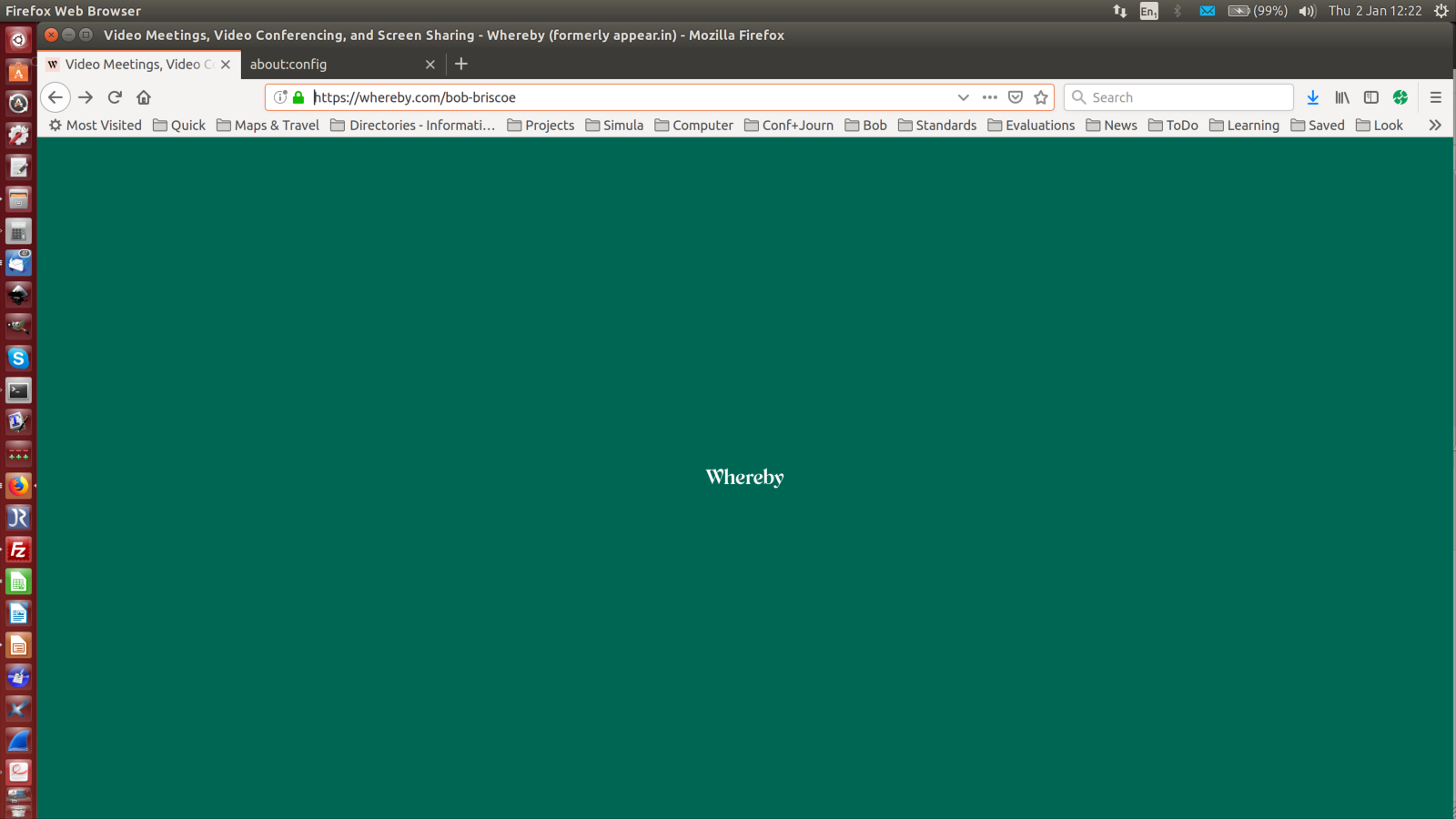Open page actions three-dot menu
This screenshot has height=819, width=1456.
click(990, 97)
